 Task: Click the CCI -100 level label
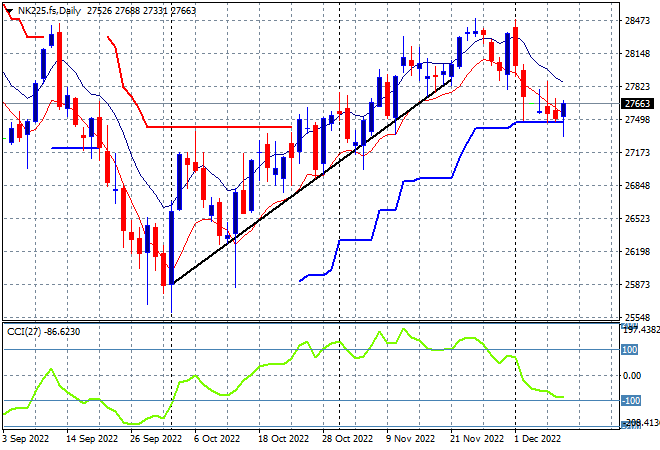631,400
